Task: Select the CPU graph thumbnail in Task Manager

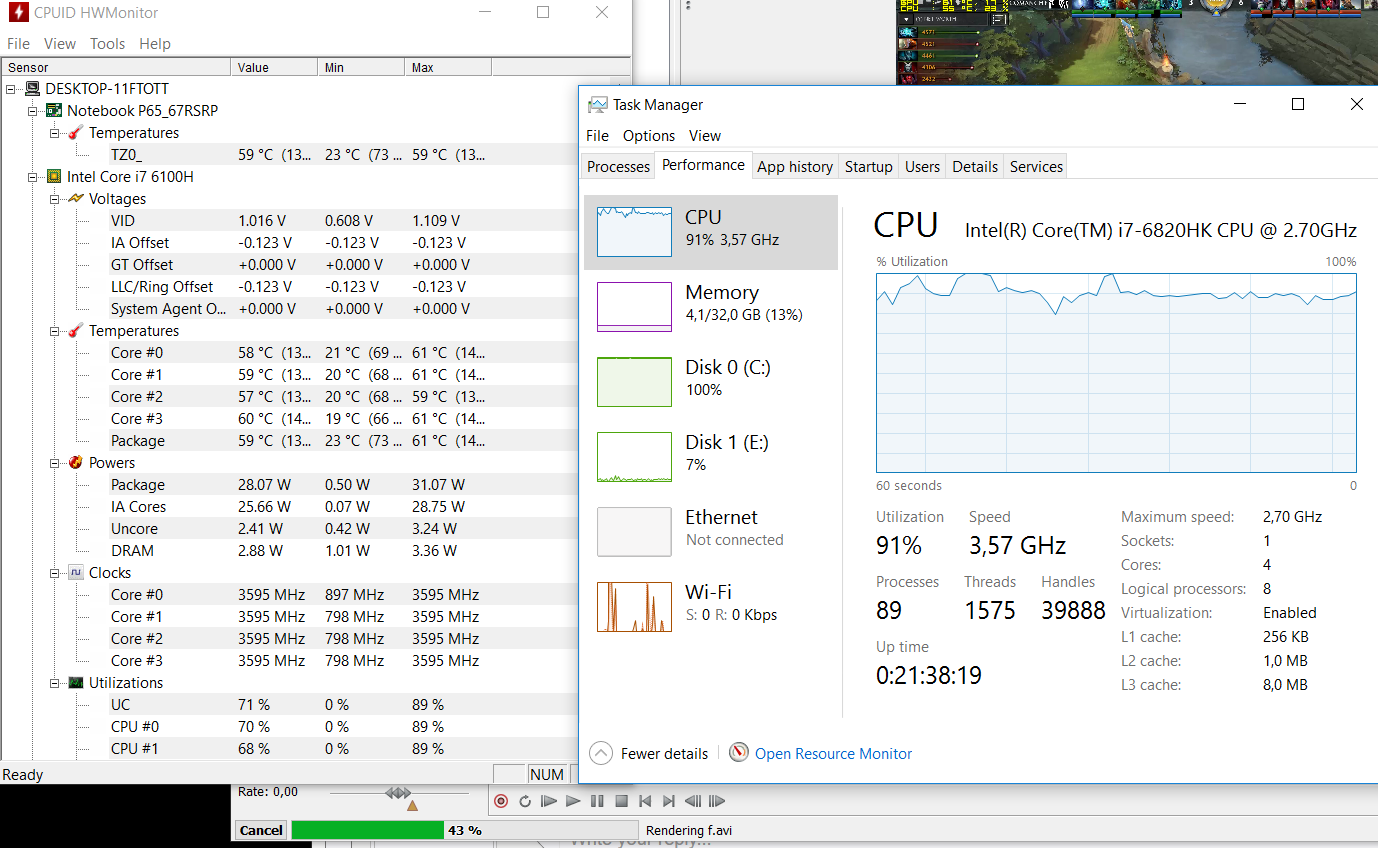Action: 634,232
